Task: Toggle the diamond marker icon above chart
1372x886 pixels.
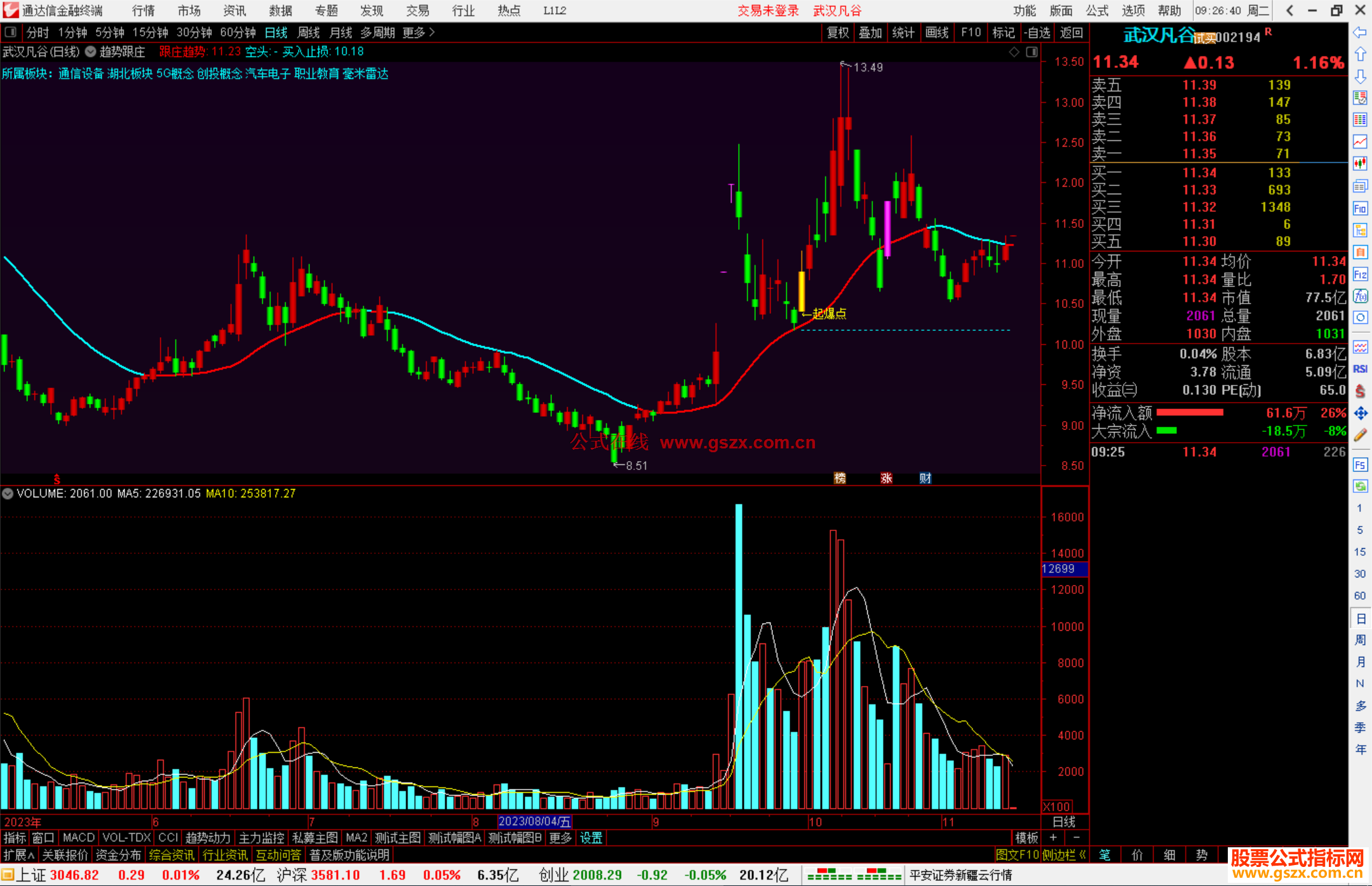Action: pyautogui.click(x=1014, y=52)
